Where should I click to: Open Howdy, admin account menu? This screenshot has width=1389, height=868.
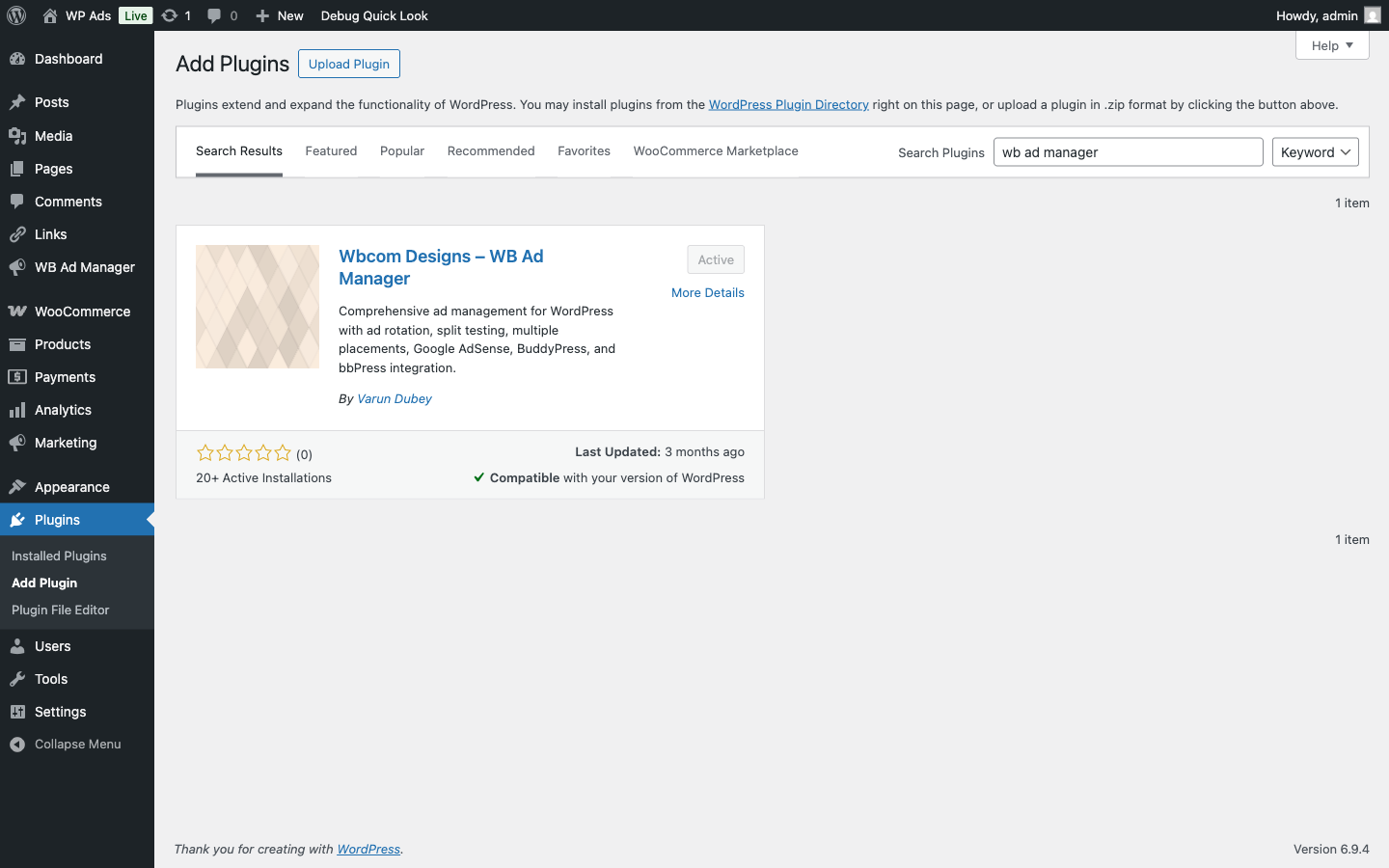coord(1328,15)
